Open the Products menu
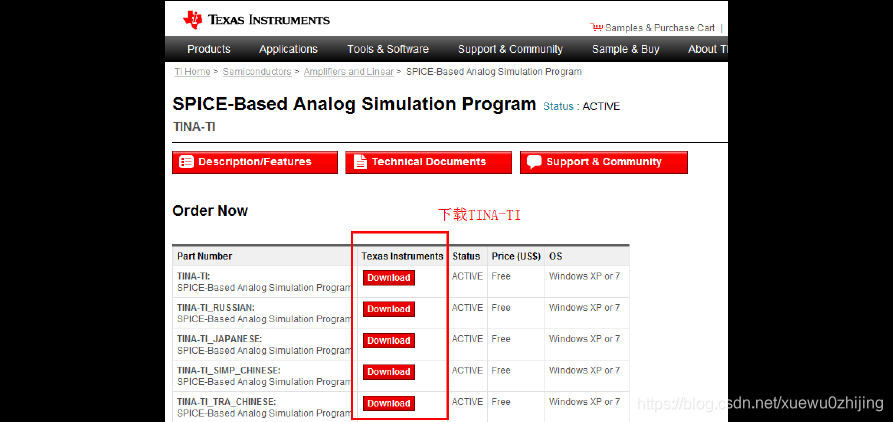 [x=208, y=49]
